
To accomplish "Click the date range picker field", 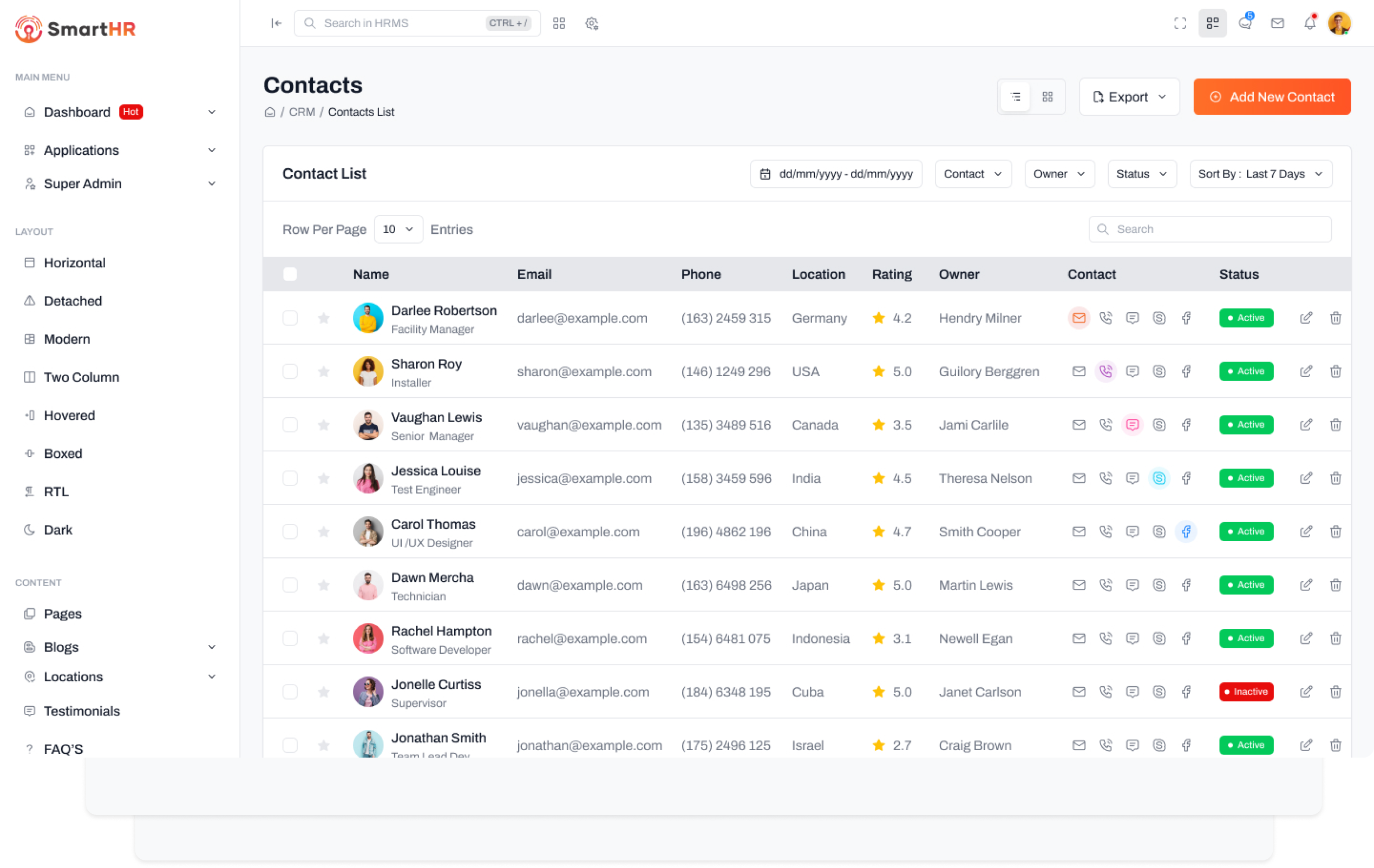I will coord(836,174).
